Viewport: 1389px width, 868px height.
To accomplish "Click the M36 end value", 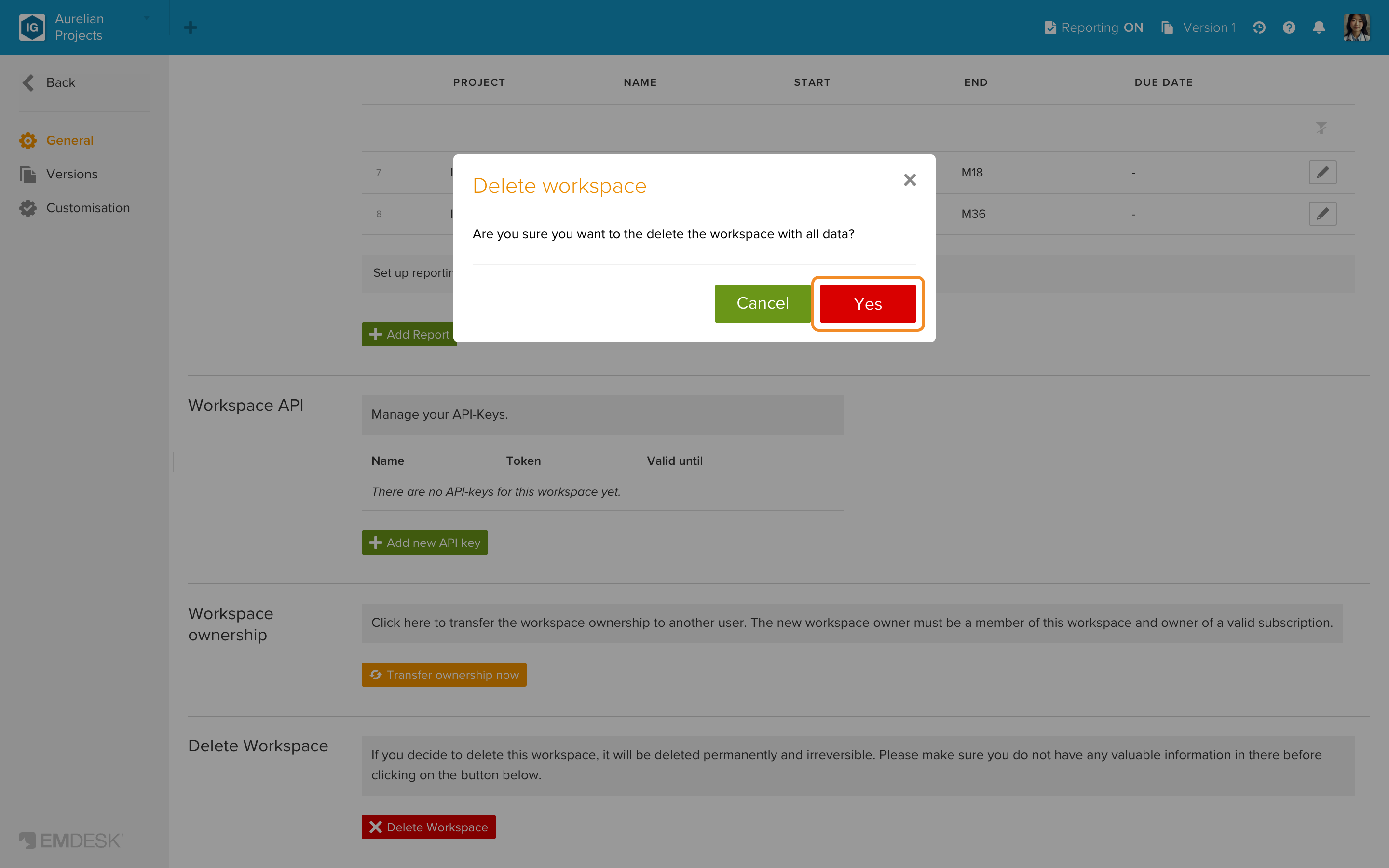I will pos(973,214).
